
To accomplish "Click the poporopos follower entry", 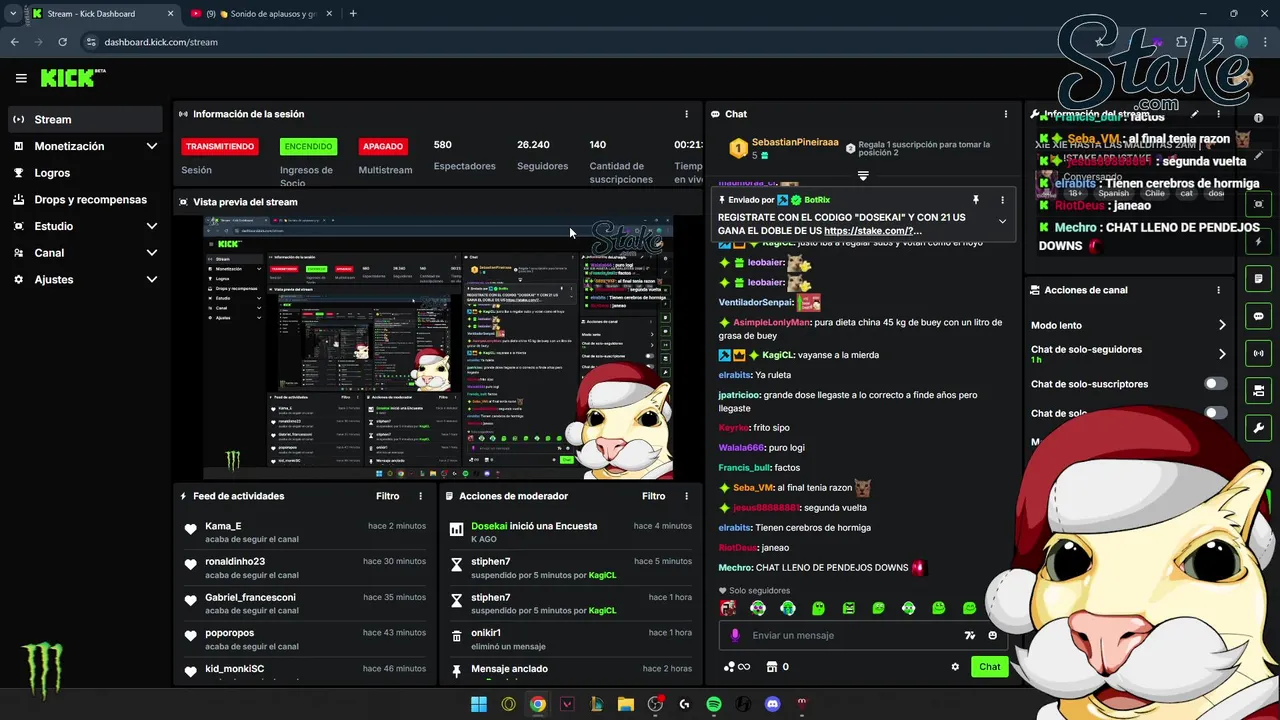I will point(305,640).
